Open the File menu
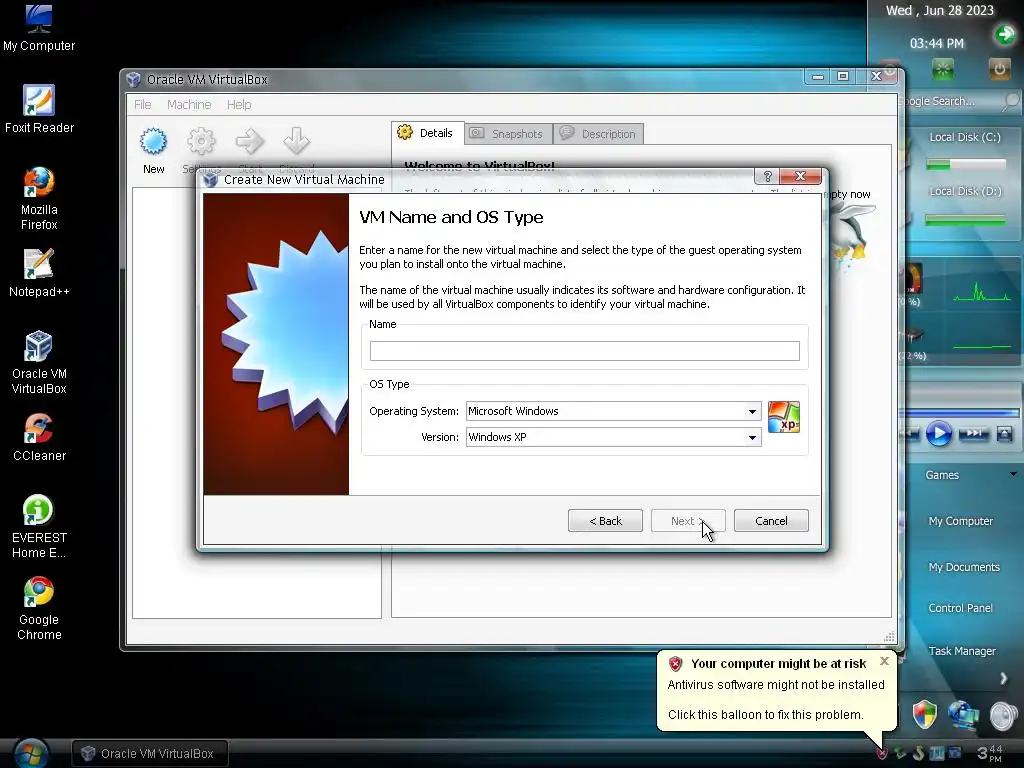1024x768 pixels. pyautogui.click(x=142, y=104)
